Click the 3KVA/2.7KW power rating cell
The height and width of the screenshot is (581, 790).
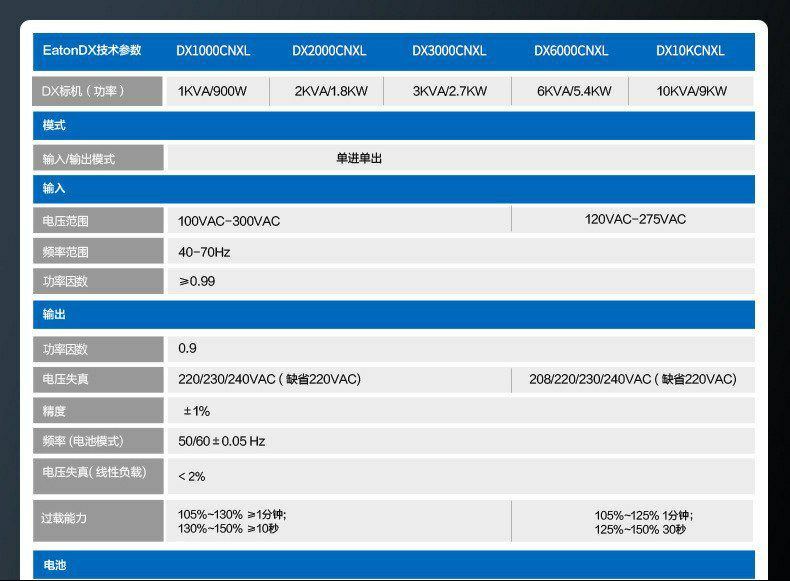coord(449,92)
